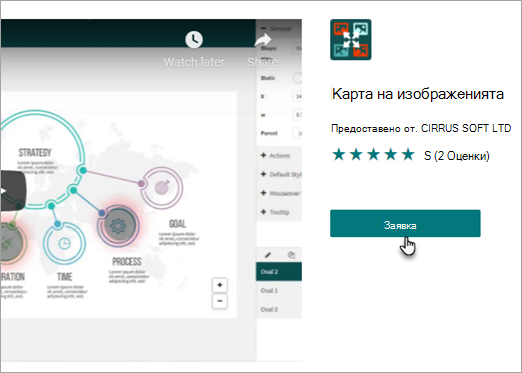Open the Shape dropdown
This screenshot has width=522, height=373.
click(x=297, y=48)
